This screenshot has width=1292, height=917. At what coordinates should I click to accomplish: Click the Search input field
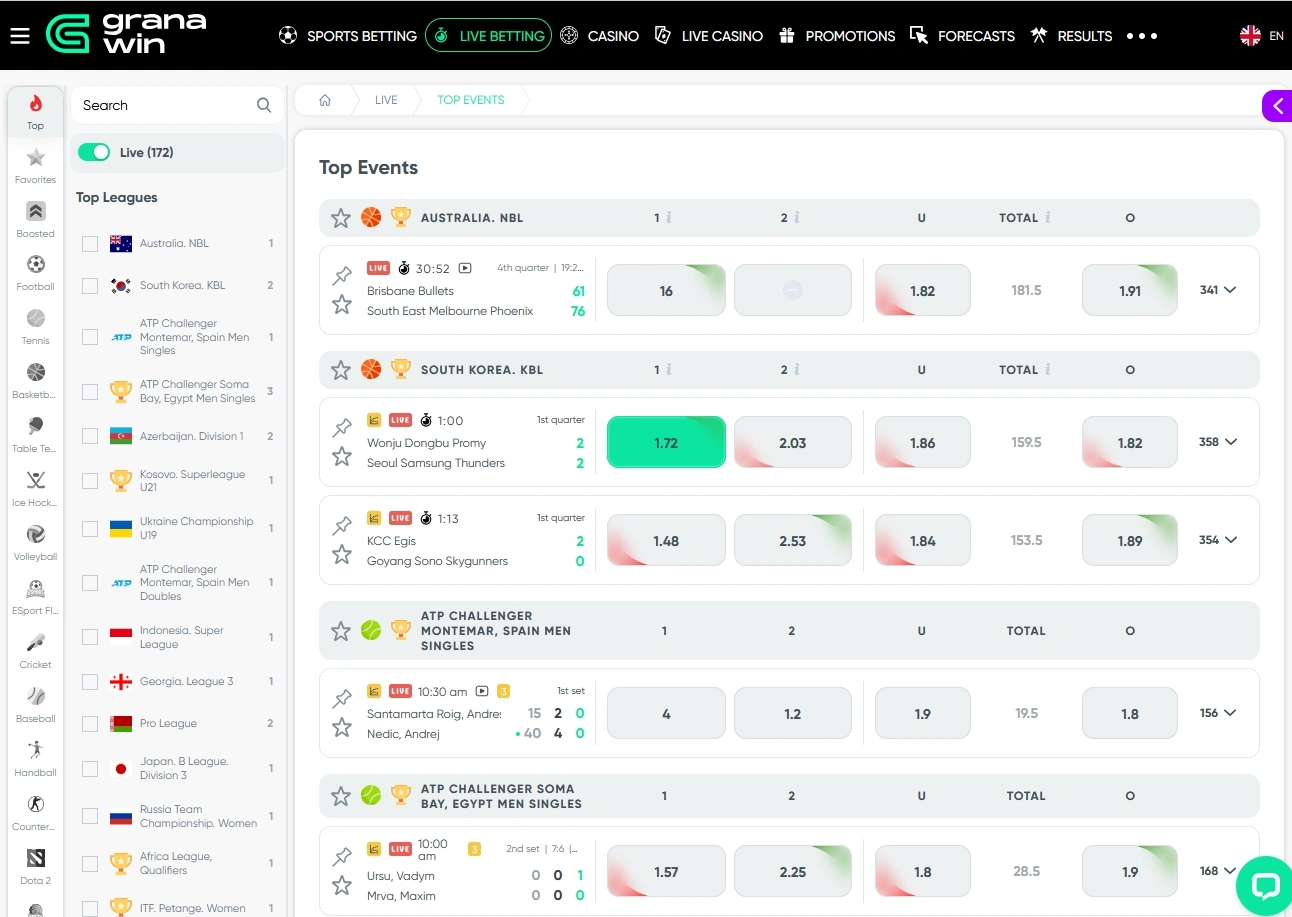(165, 105)
